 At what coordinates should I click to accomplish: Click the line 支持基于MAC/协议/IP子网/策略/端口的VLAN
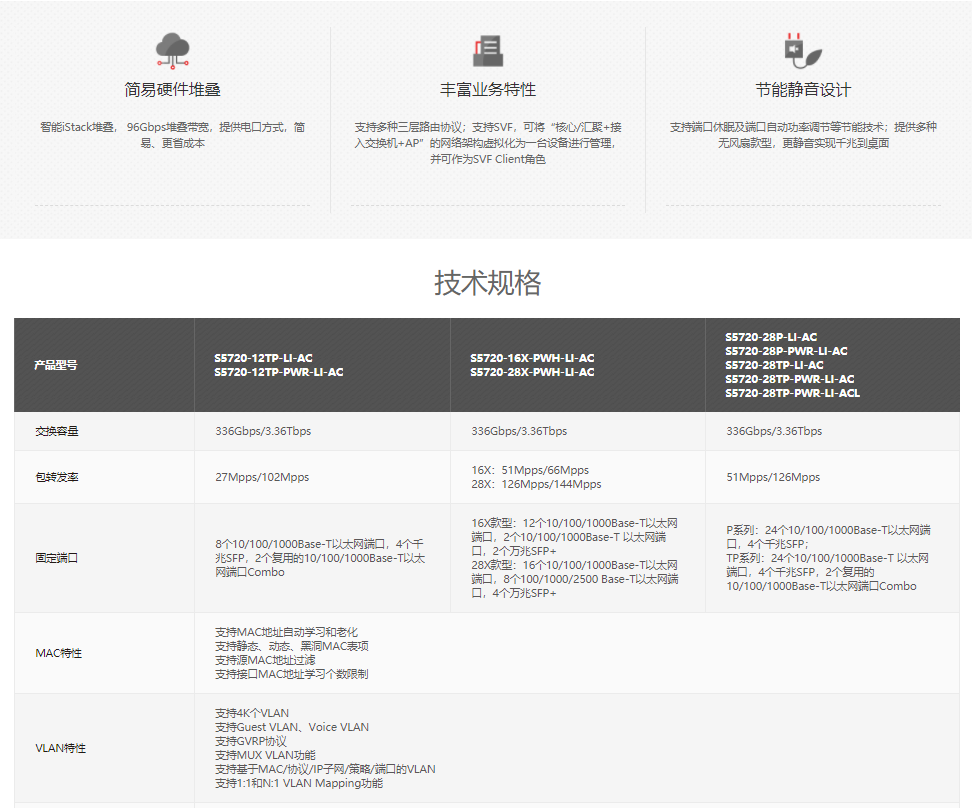tap(325, 770)
